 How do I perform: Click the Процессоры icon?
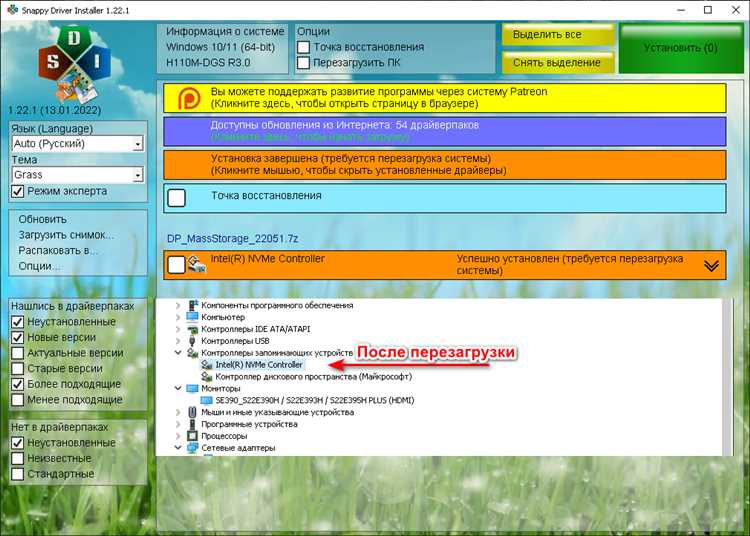(x=192, y=436)
